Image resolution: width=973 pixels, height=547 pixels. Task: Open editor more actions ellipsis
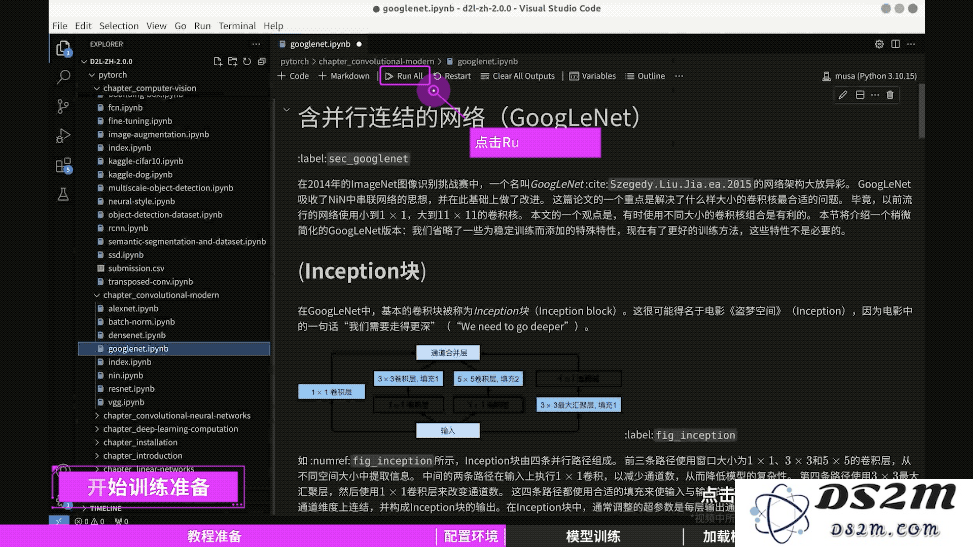coord(911,44)
